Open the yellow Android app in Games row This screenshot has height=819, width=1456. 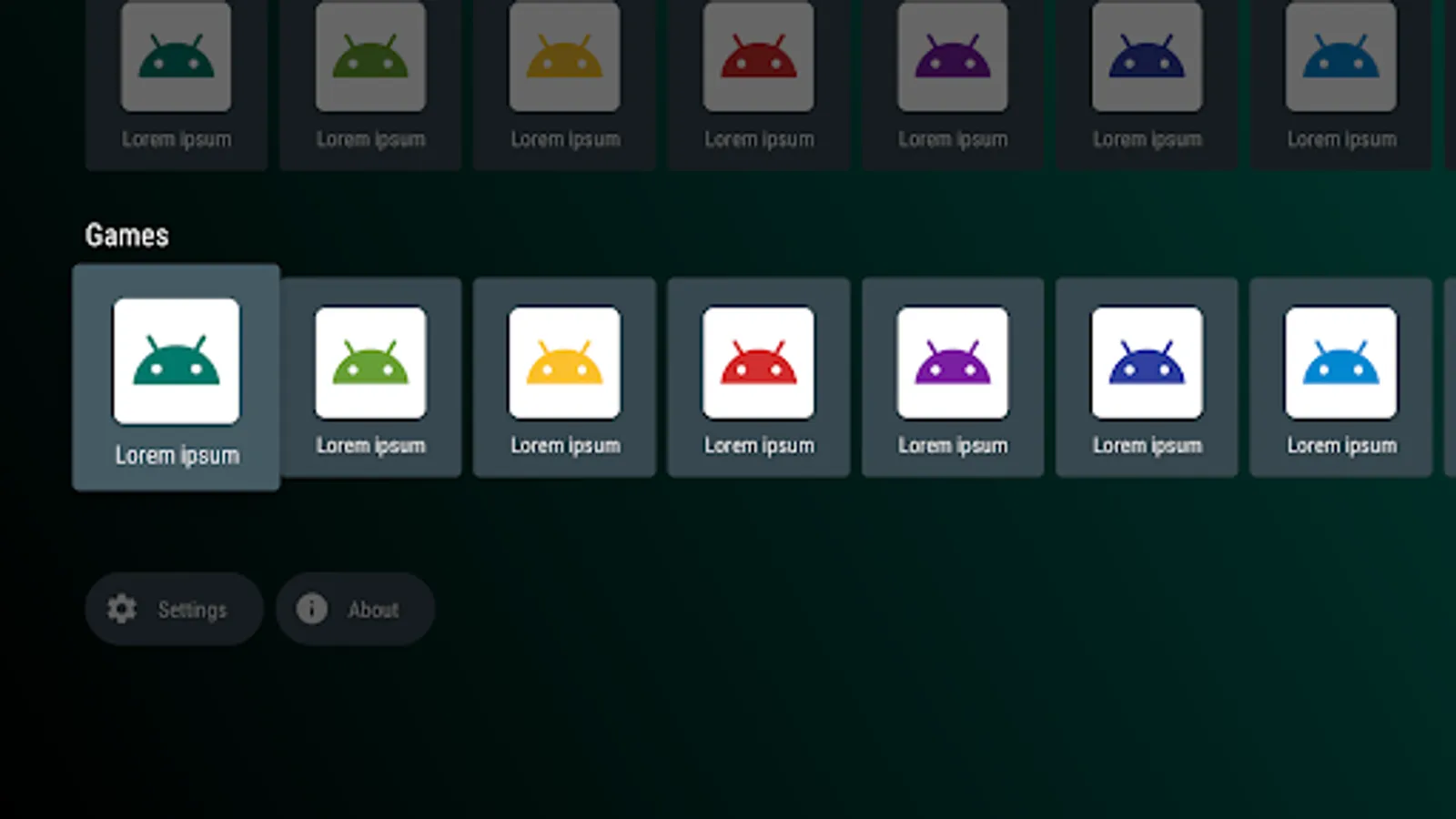click(564, 377)
